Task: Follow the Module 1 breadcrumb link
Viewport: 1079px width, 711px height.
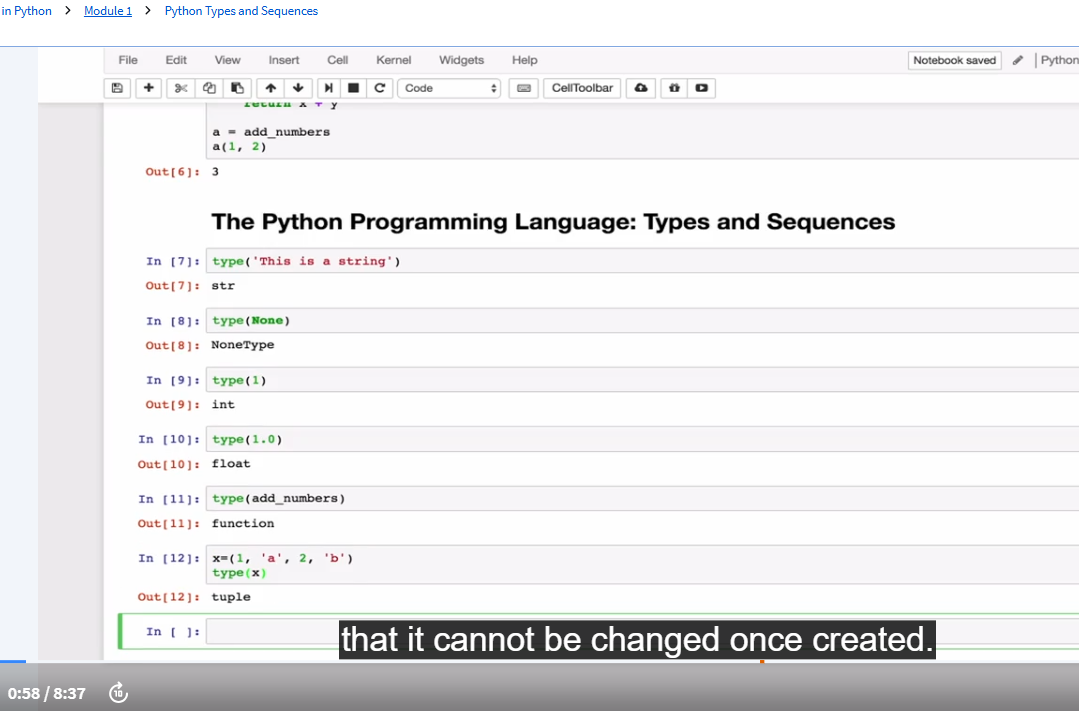Action: [x=108, y=11]
